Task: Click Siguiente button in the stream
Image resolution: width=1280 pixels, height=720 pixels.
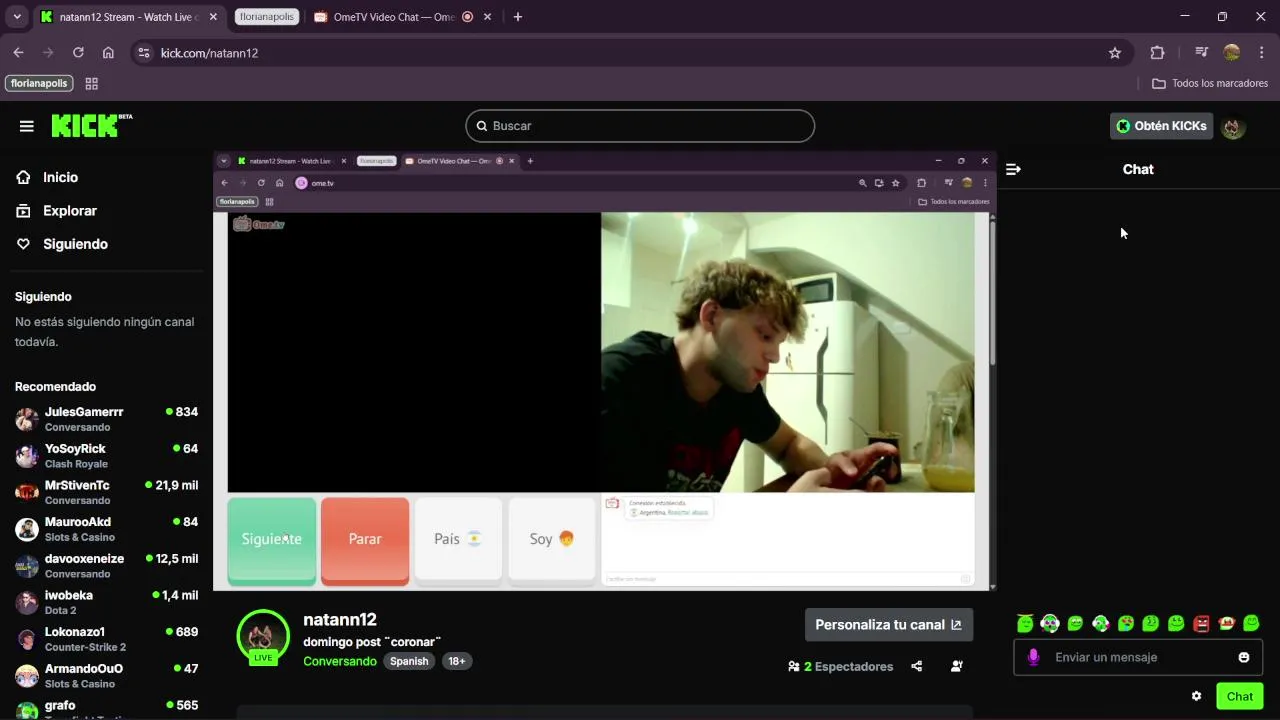Action: click(x=271, y=539)
